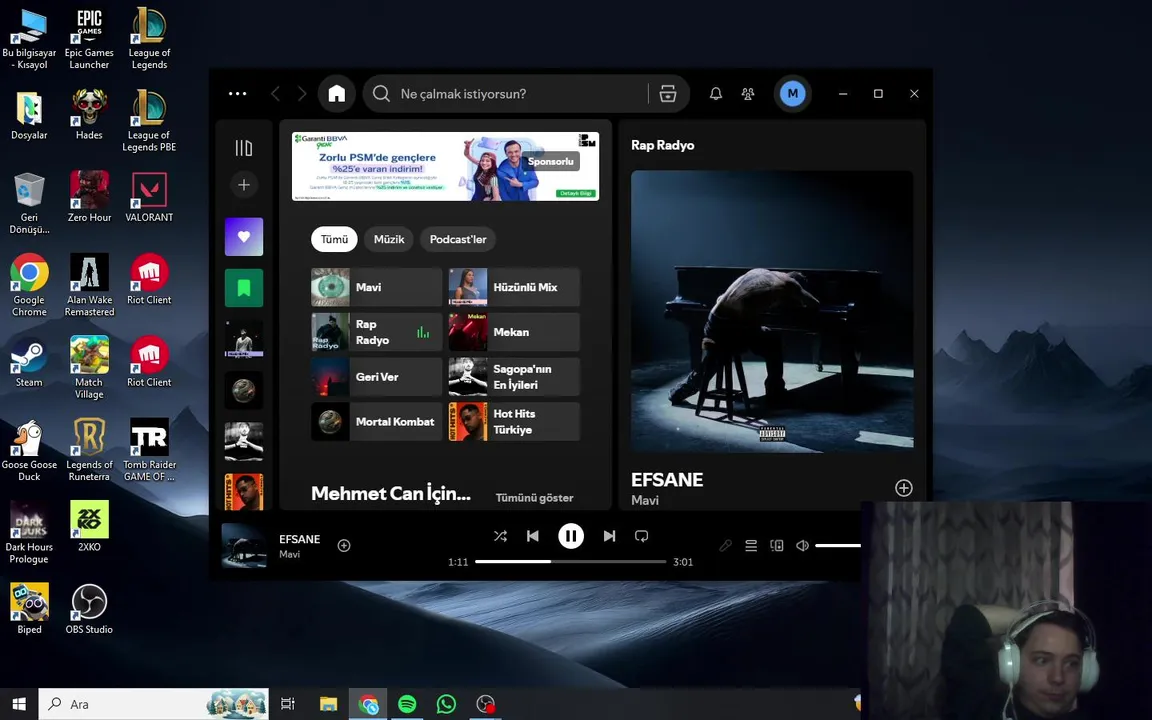This screenshot has width=1152, height=720.
Task: Select the Steam desktop icon
Action: [x=29, y=361]
